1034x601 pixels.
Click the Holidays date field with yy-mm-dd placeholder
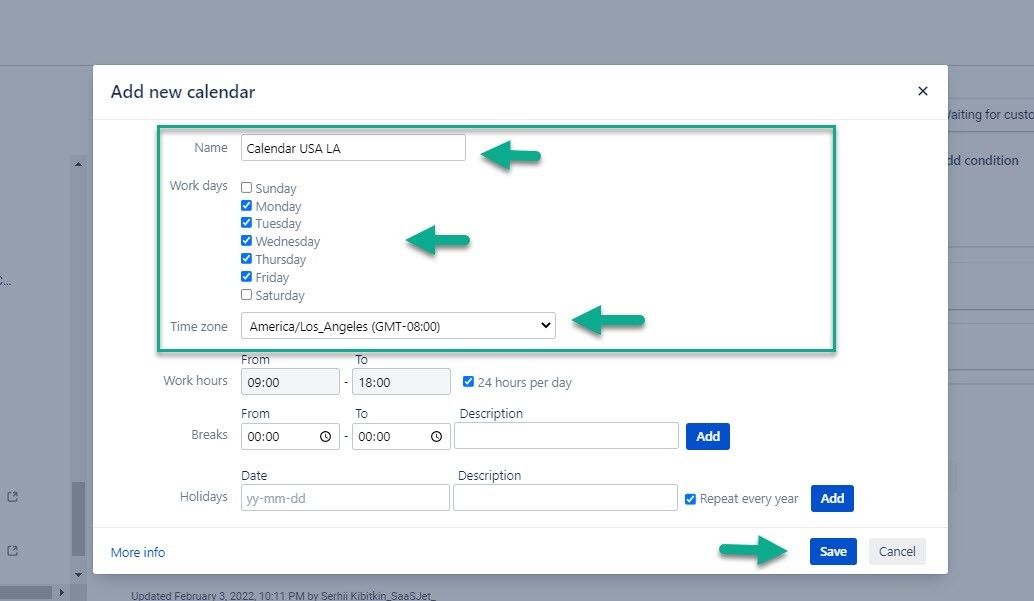click(344, 498)
